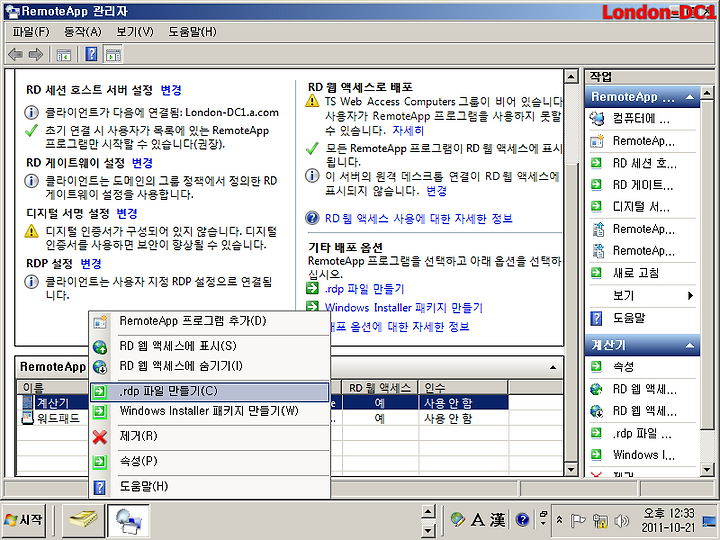This screenshot has height=540, width=720.
Task: Click the Forward arrow toolbar icon
Action: pyautogui.click(x=35, y=55)
